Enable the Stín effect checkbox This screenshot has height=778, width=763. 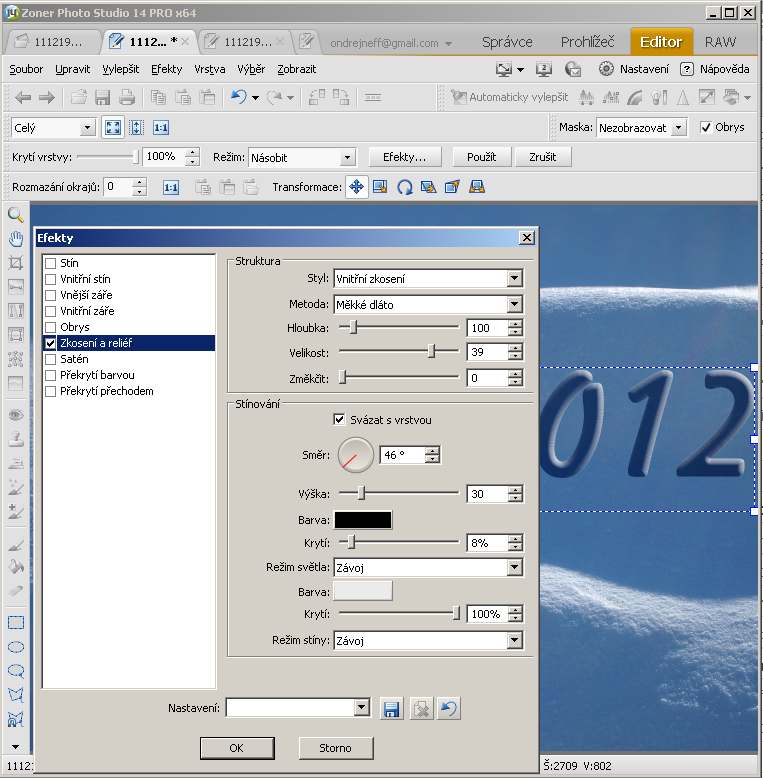click(51, 263)
